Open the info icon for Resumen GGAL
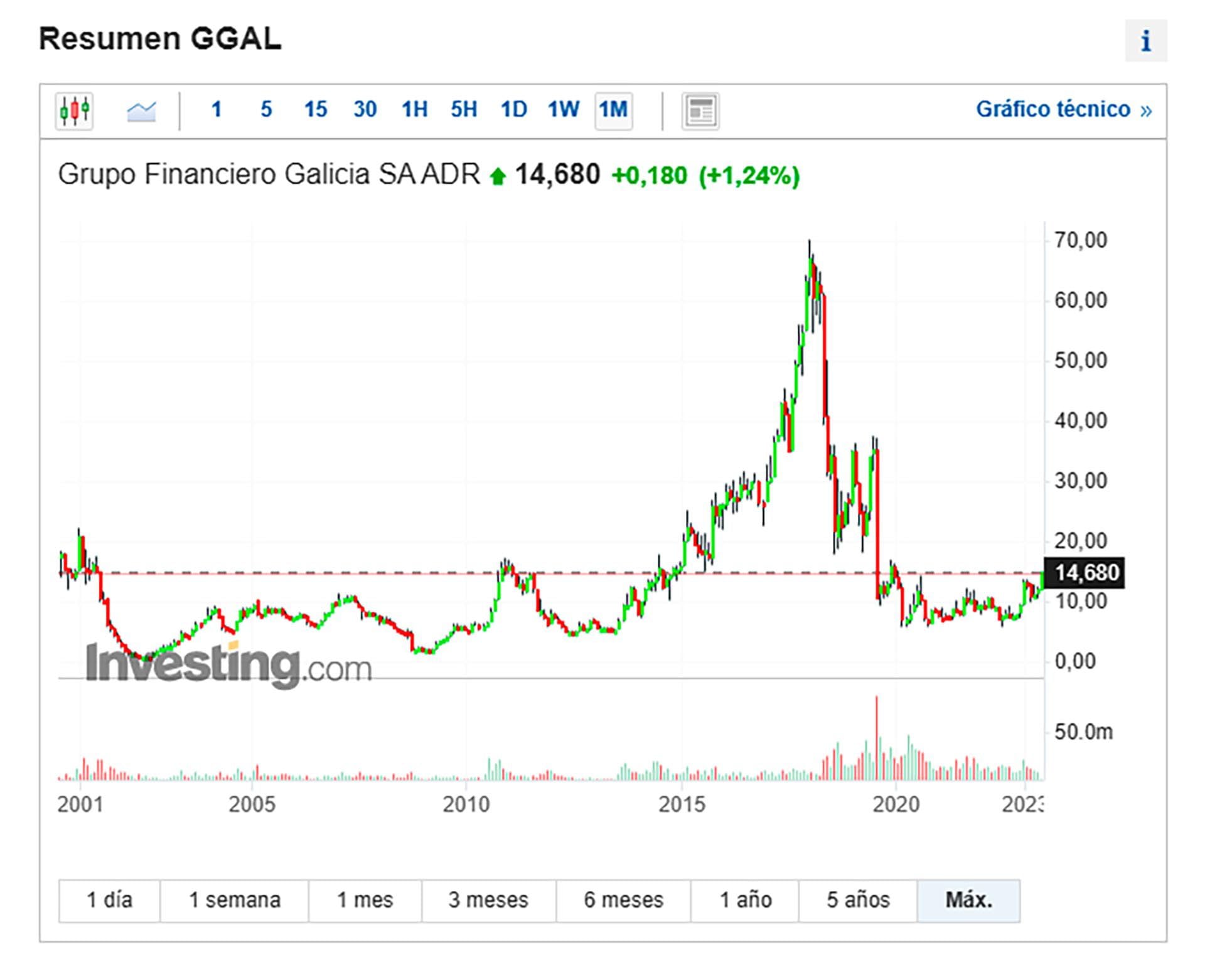 click(1145, 41)
